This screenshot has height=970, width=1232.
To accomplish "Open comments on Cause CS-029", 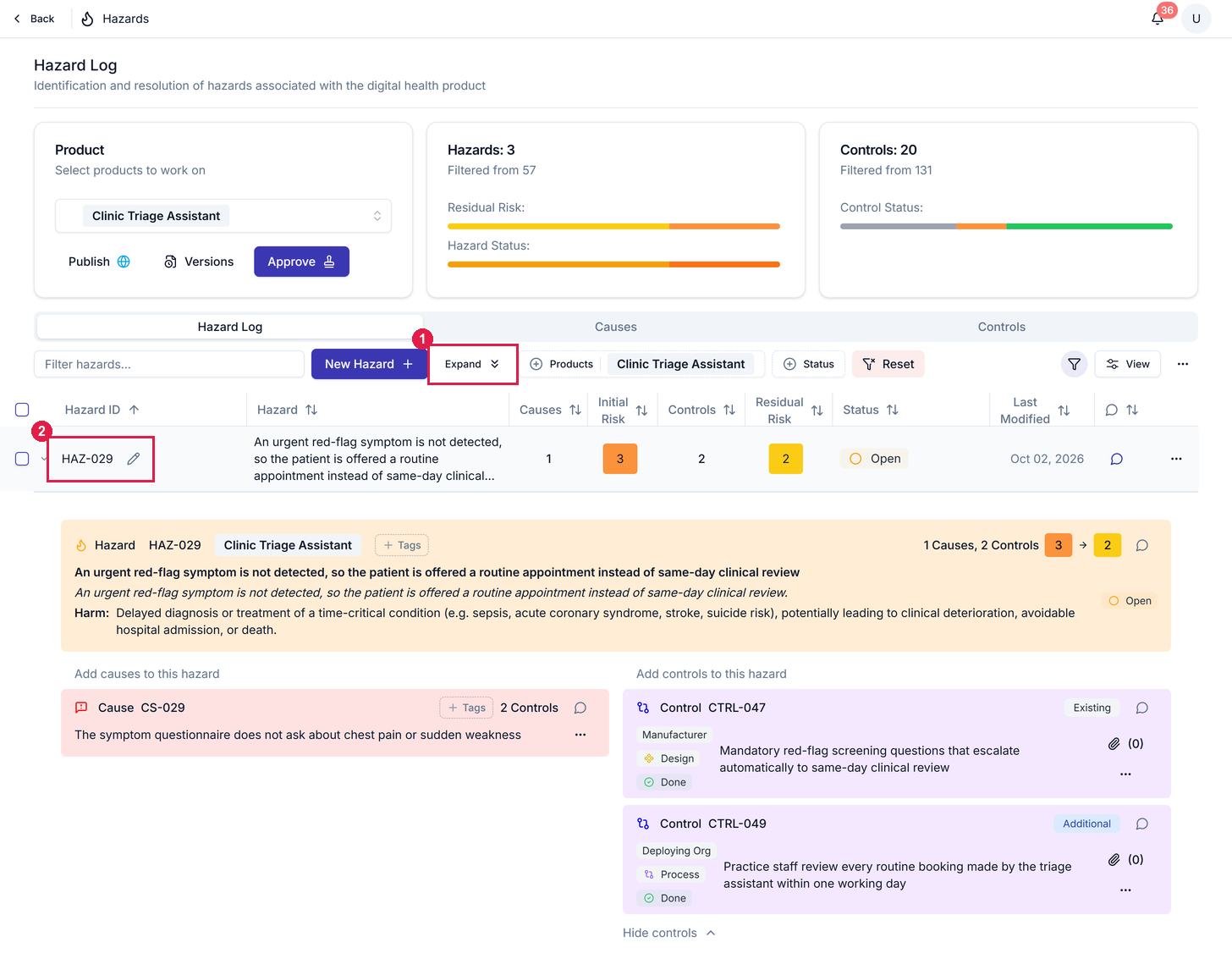I will coord(580,708).
